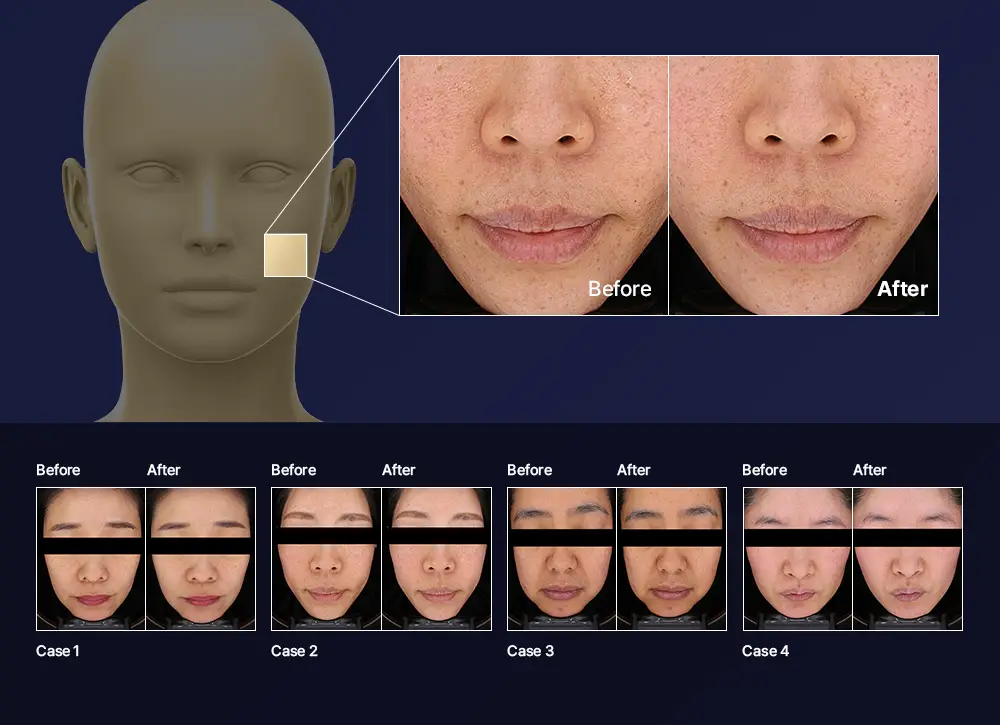Select the highlighted cheek square on 3D head
The image size is (1000, 725).
[x=286, y=255]
